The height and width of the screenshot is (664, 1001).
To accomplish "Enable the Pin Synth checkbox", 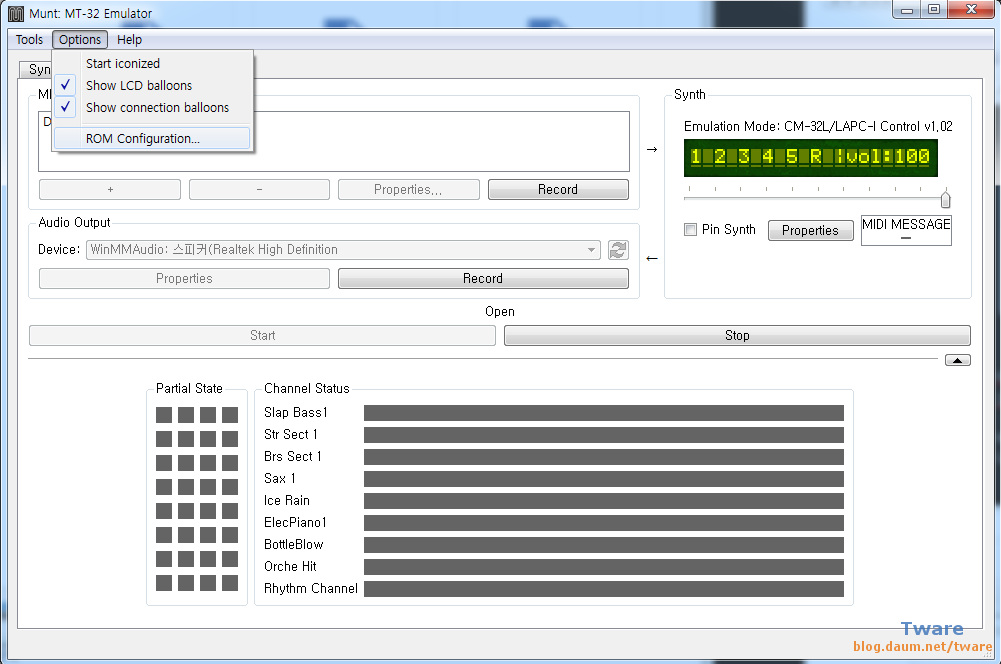I will pyautogui.click(x=690, y=229).
